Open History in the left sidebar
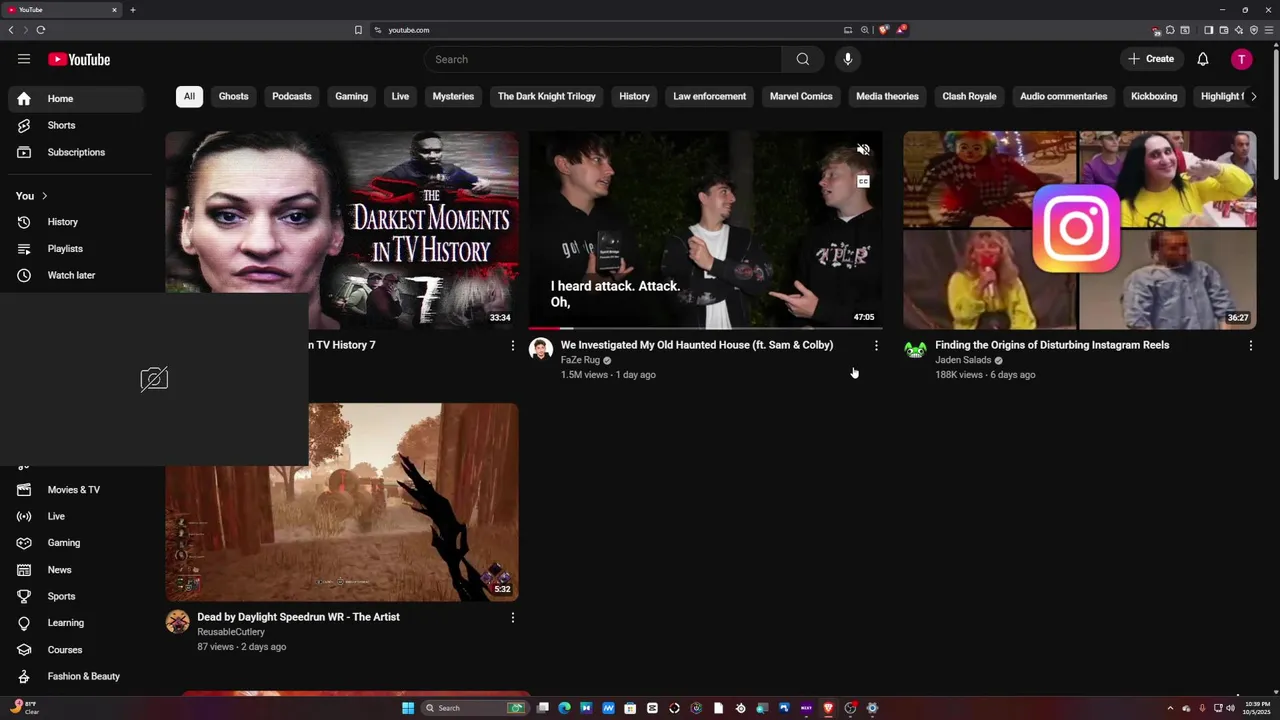Screen dimensions: 1280x720 coord(76,222)
